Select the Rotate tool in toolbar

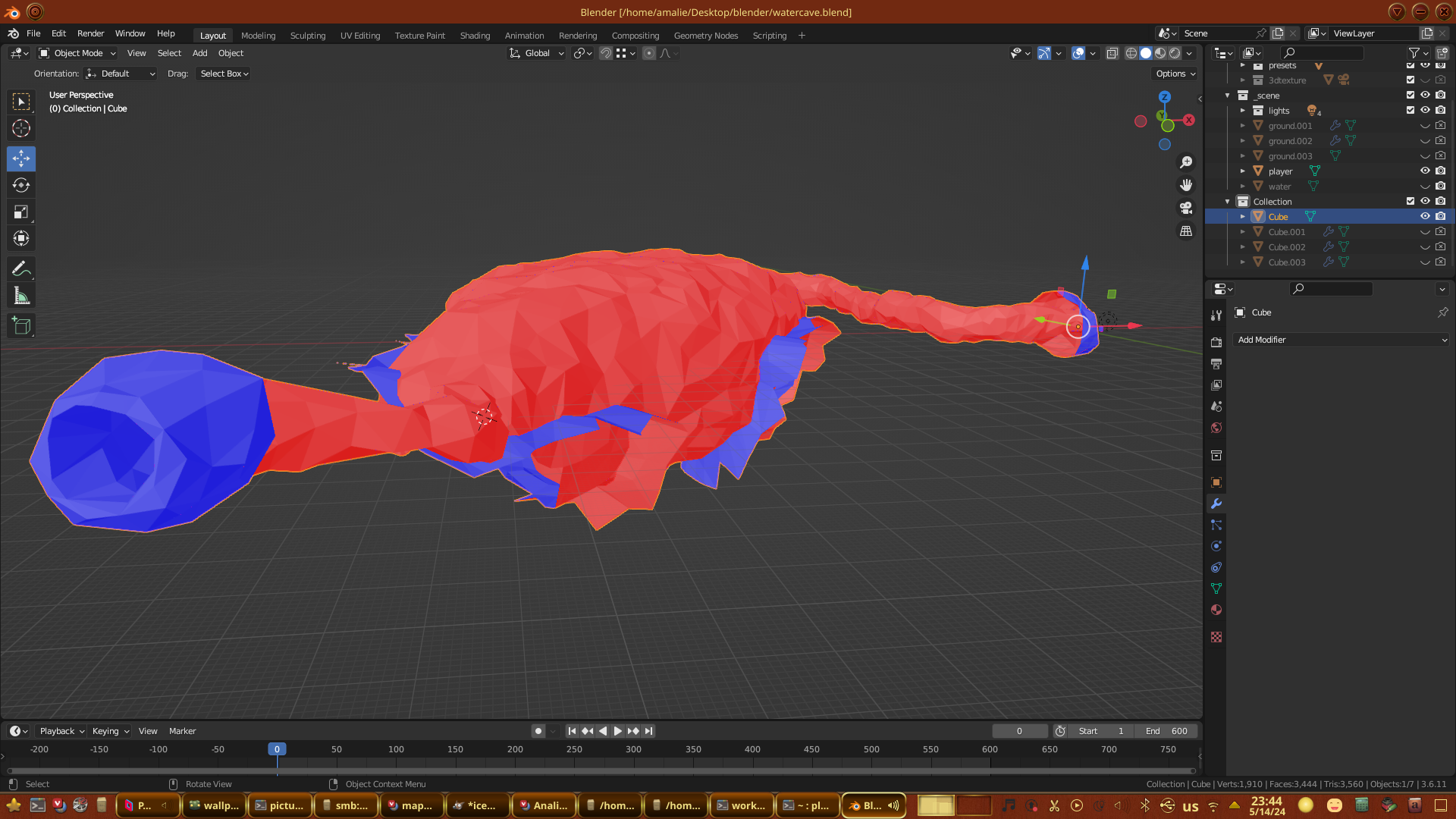point(21,186)
